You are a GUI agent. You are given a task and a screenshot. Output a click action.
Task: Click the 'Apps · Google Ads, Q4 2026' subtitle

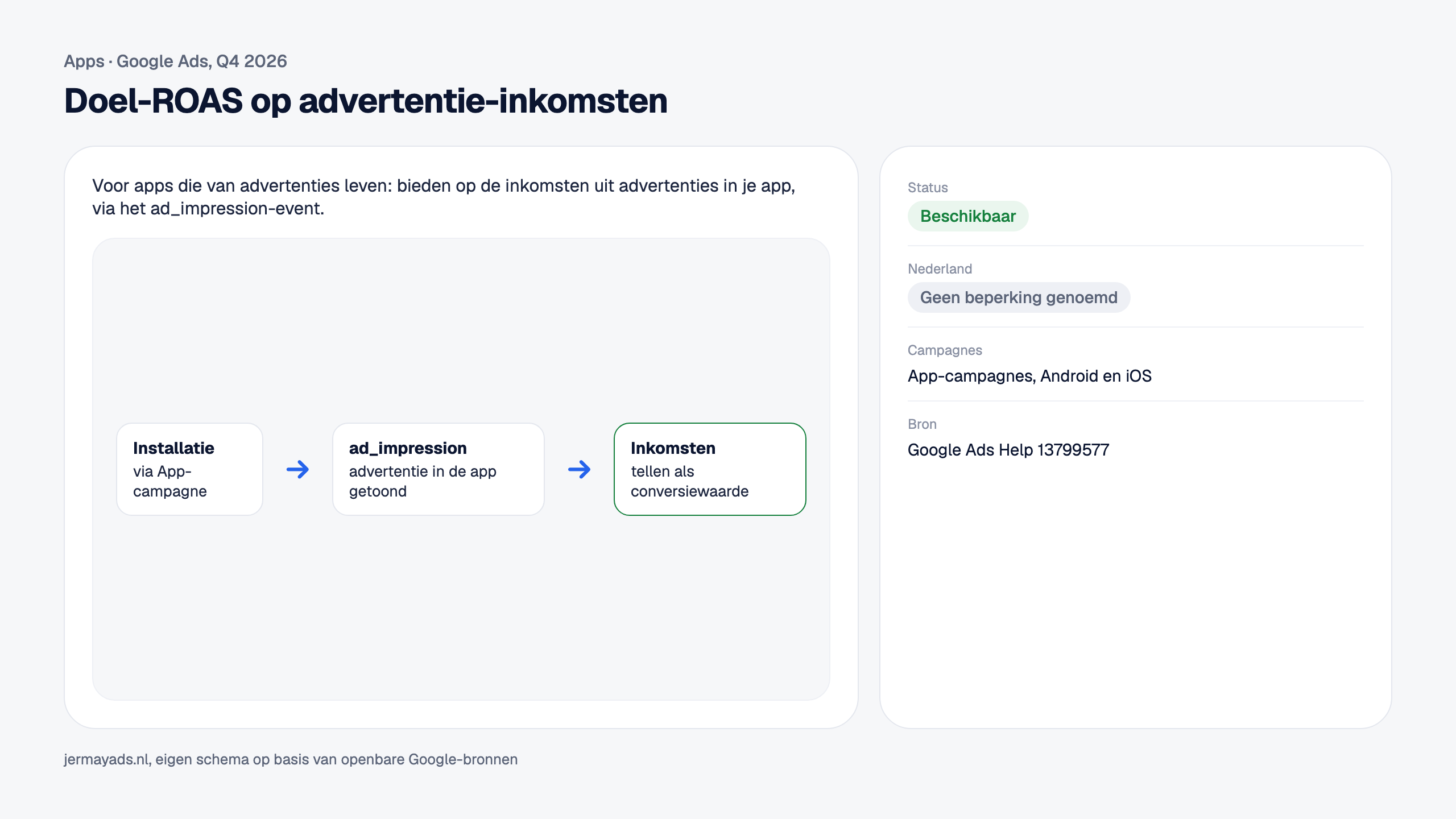pos(175,61)
